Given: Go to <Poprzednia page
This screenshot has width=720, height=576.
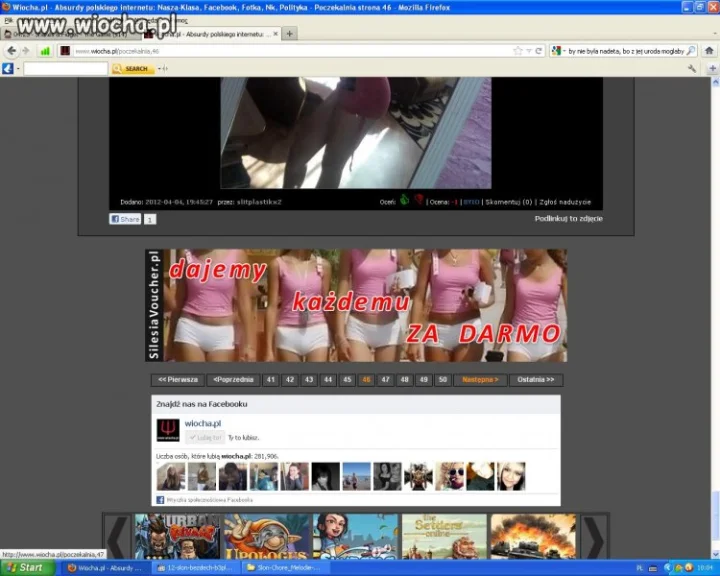Looking at the screenshot, I should (233, 380).
